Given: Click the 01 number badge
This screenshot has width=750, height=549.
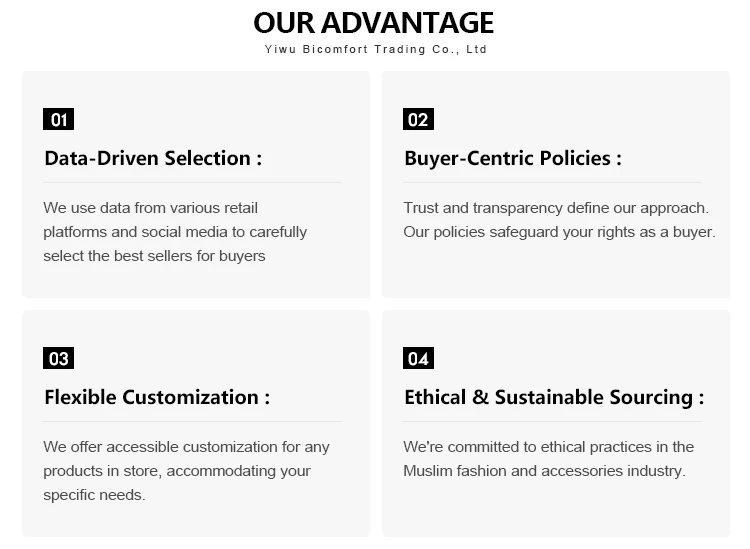Looking at the screenshot, I should 58,119.
